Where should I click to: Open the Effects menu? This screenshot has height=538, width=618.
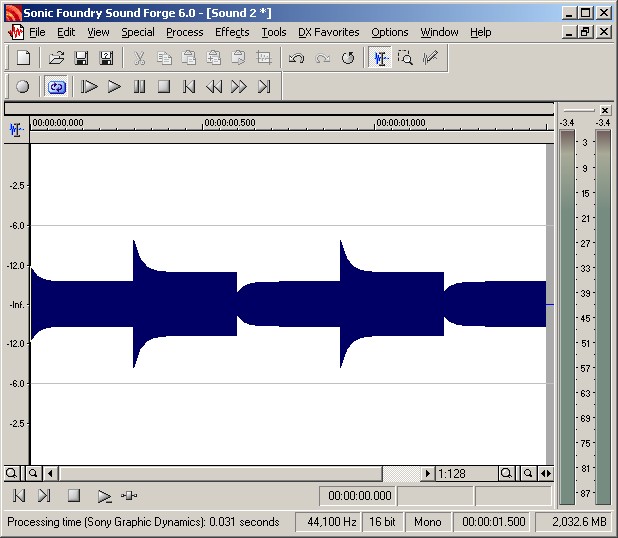click(x=232, y=32)
